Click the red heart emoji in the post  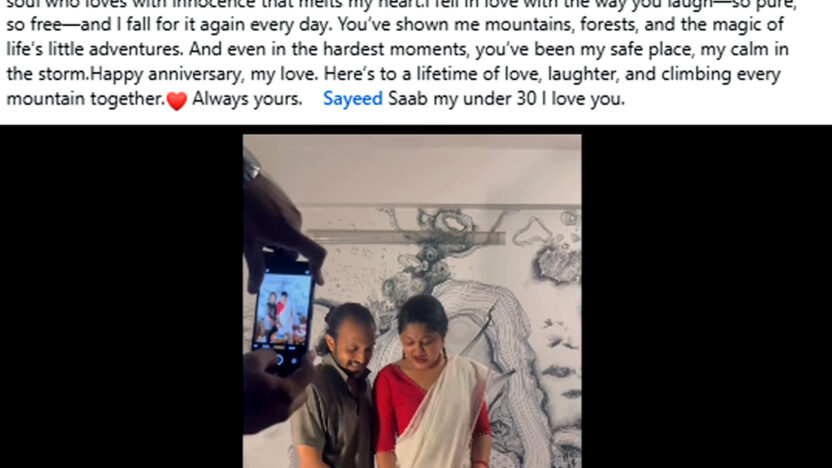pyautogui.click(x=177, y=100)
